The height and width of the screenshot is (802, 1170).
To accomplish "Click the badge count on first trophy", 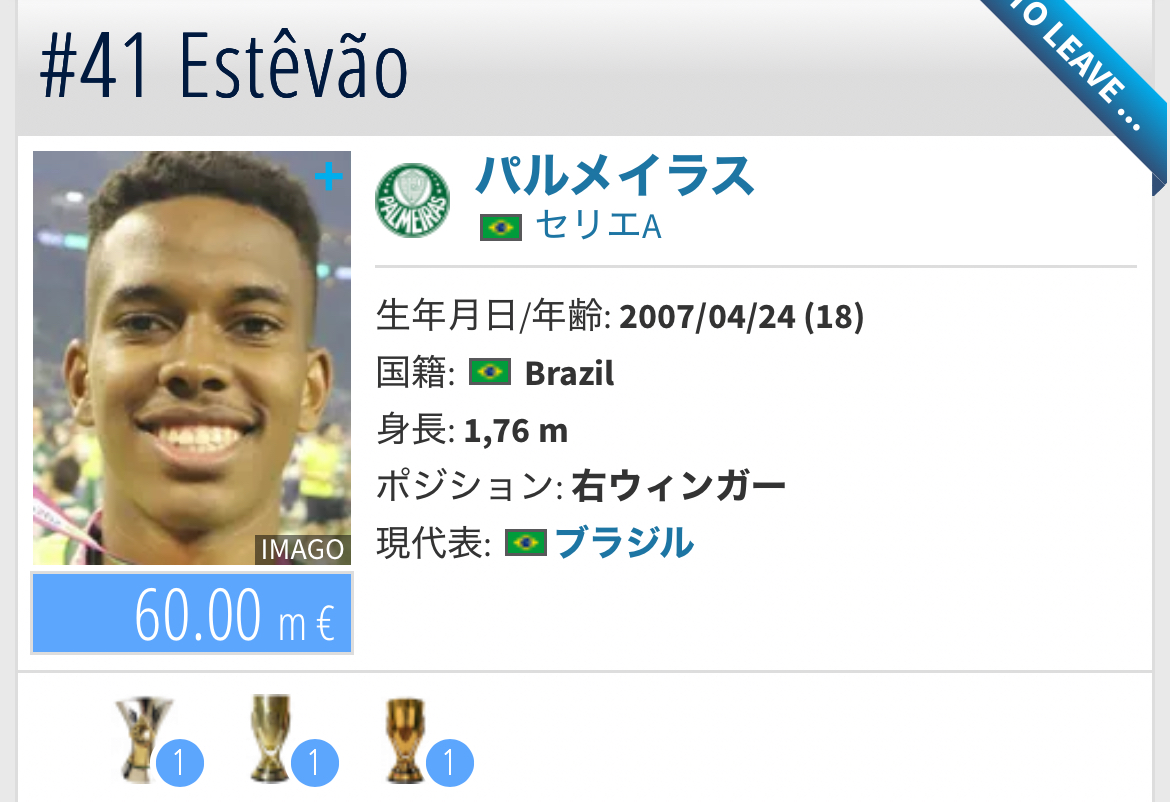I will tap(180, 762).
